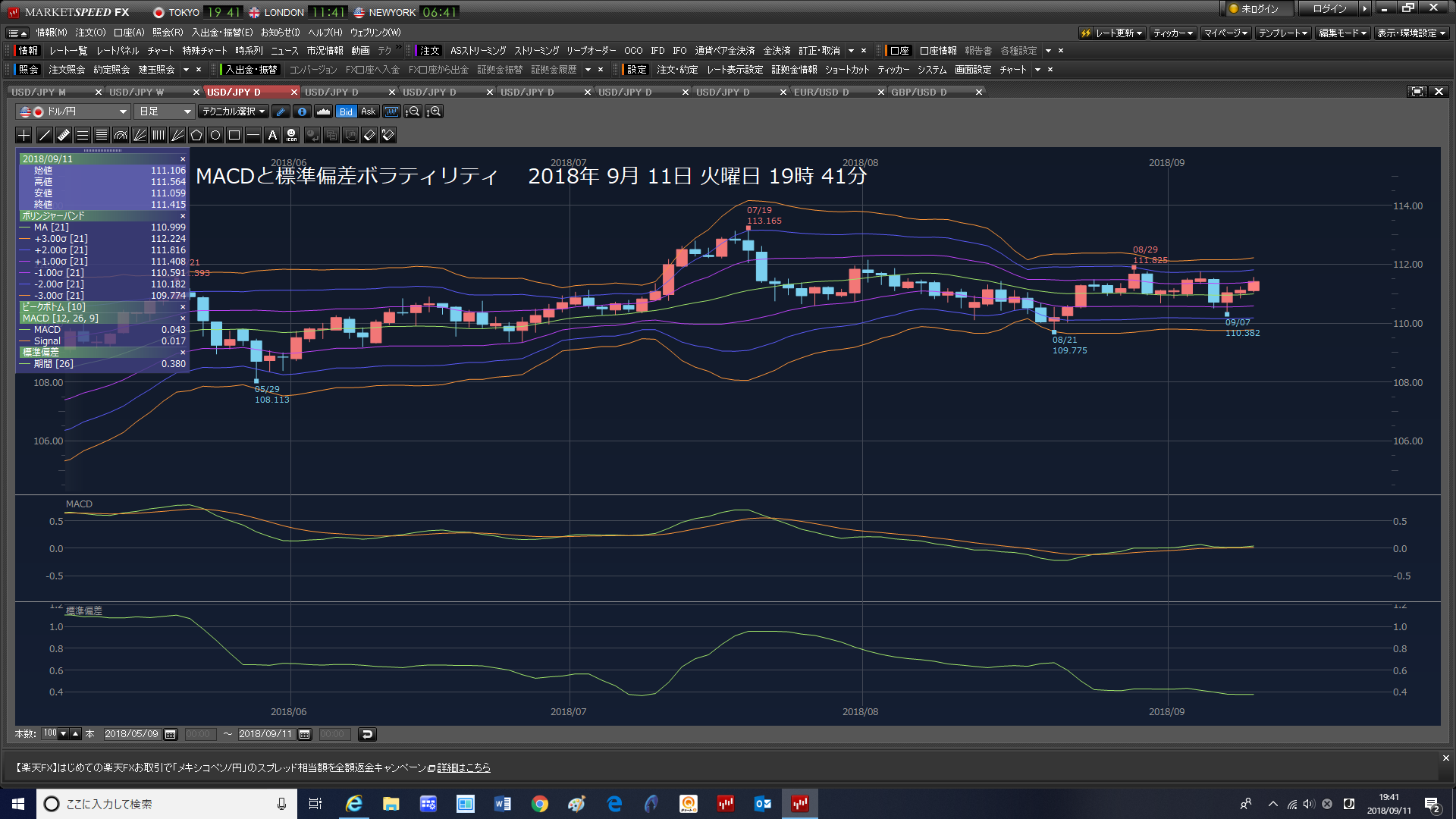
Task: Select the vertical lines time zone tool
Action: coord(158,135)
